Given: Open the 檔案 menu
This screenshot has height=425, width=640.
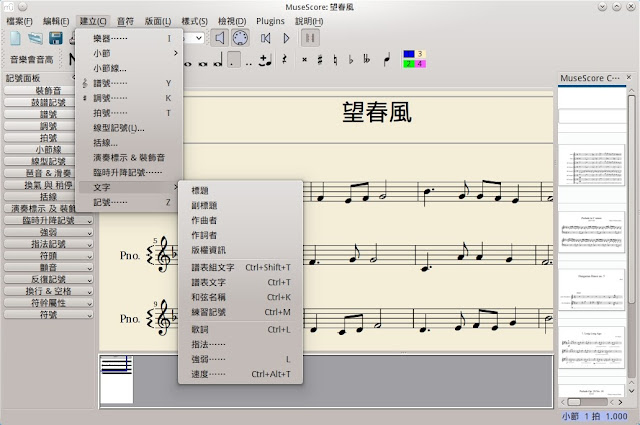Looking at the screenshot, I should coord(19,21).
